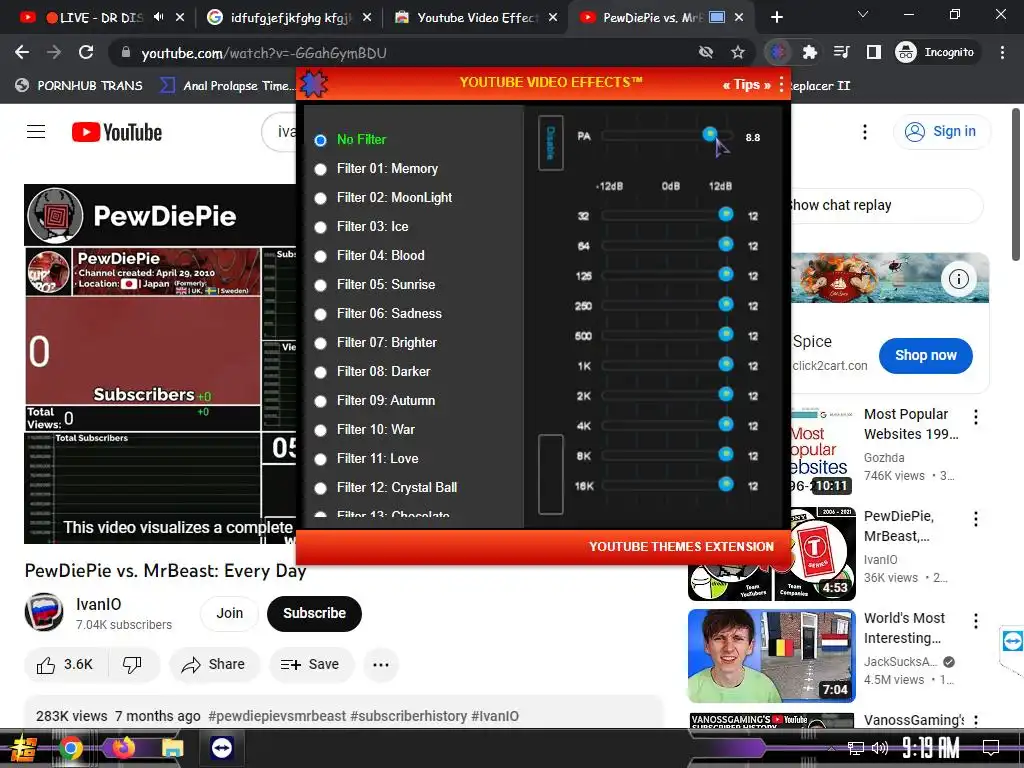Subscribe to IvanIO
The image size is (1024, 768).
coord(314,614)
